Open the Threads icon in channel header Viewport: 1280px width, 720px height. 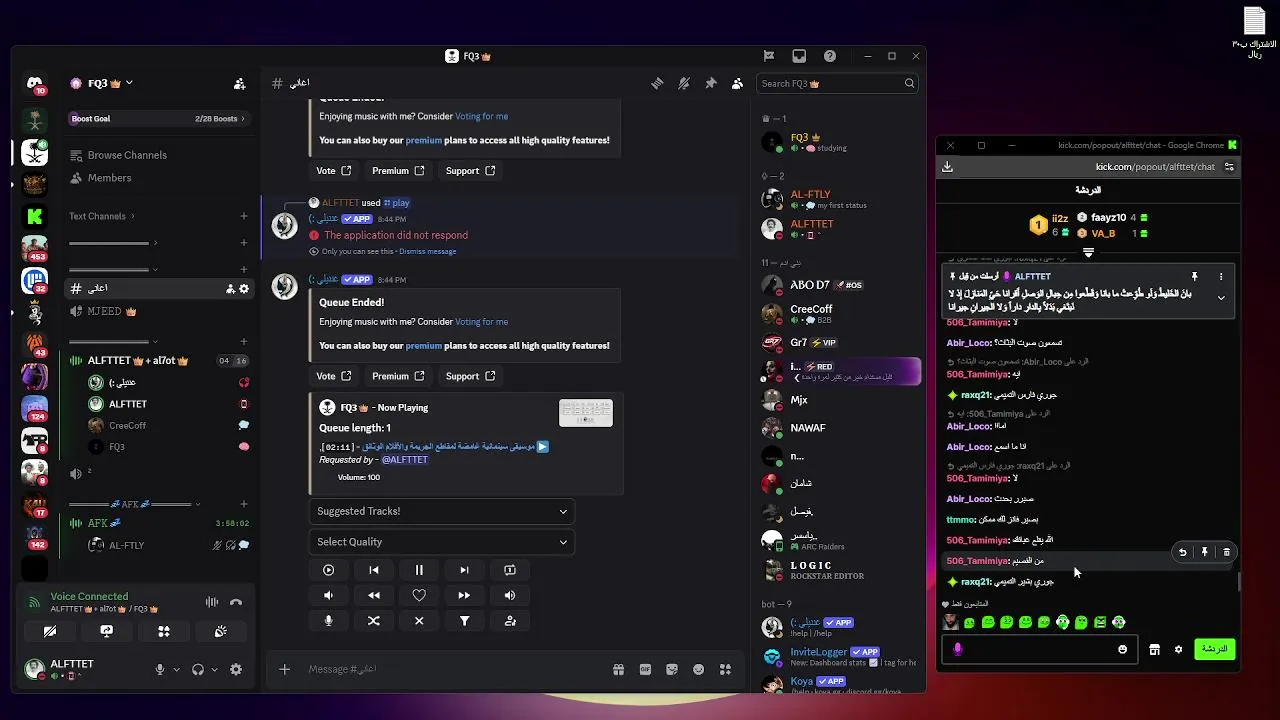(657, 84)
